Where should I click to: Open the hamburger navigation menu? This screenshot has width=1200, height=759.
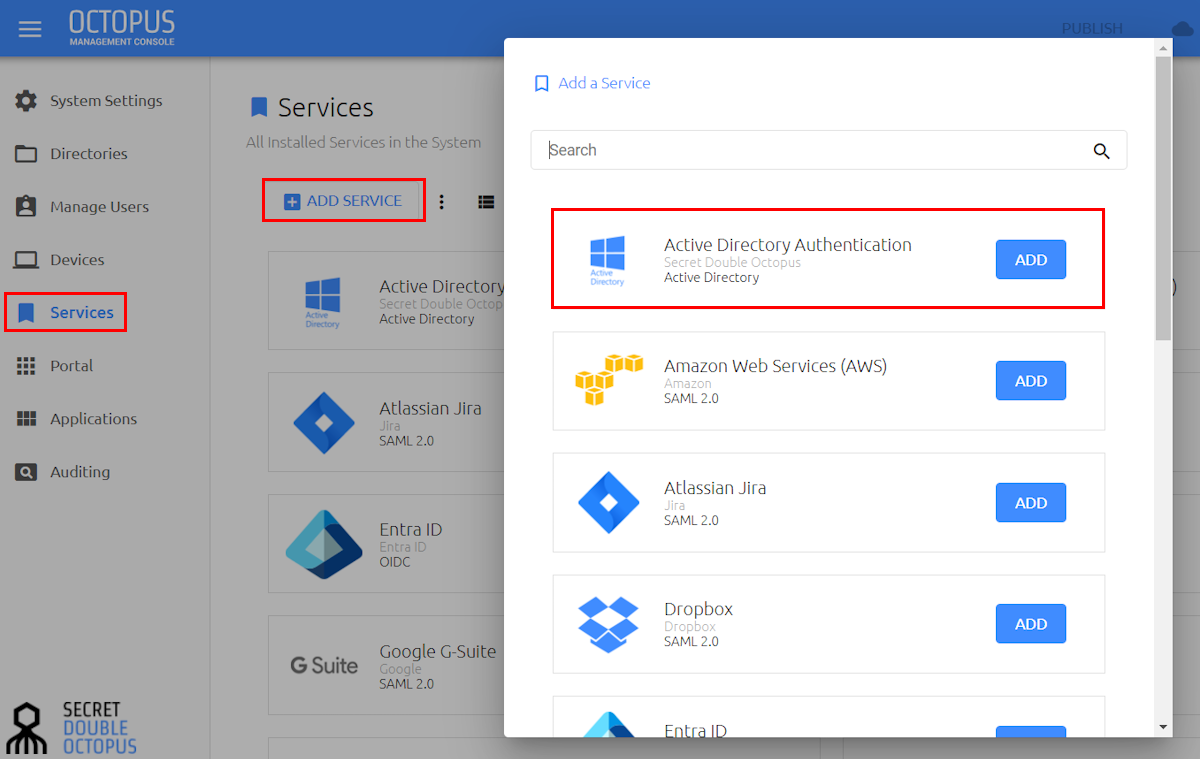click(x=30, y=29)
